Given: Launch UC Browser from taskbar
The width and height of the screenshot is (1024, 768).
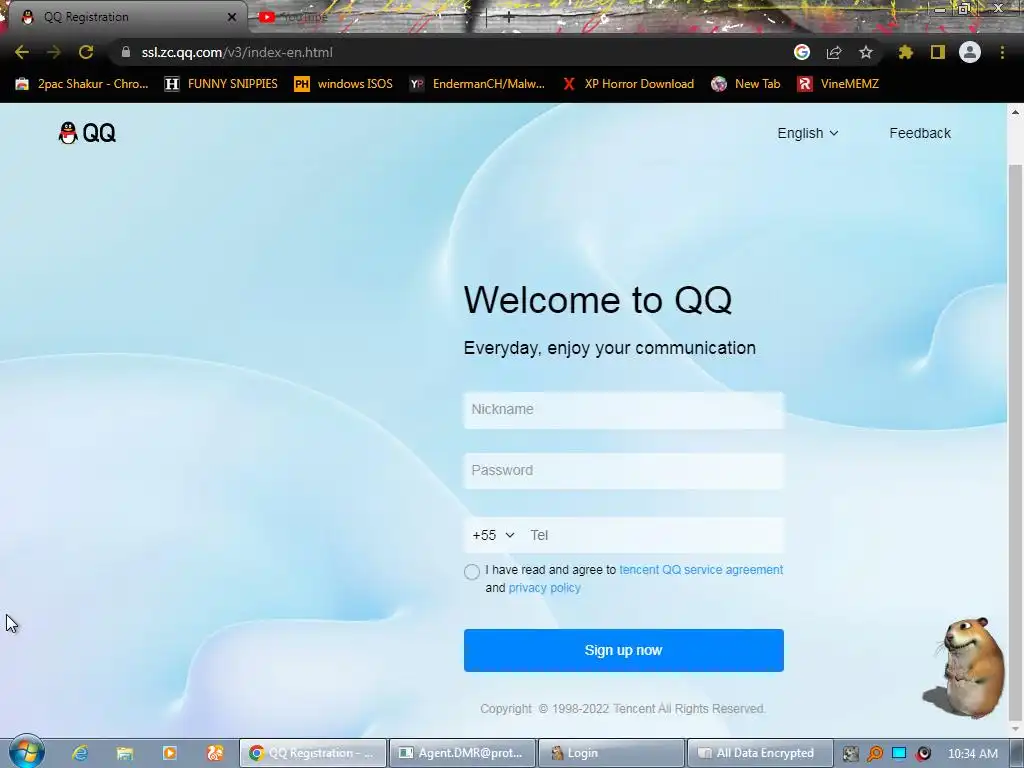Looking at the screenshot, I should pyautogui.click(x=215, y=753).
